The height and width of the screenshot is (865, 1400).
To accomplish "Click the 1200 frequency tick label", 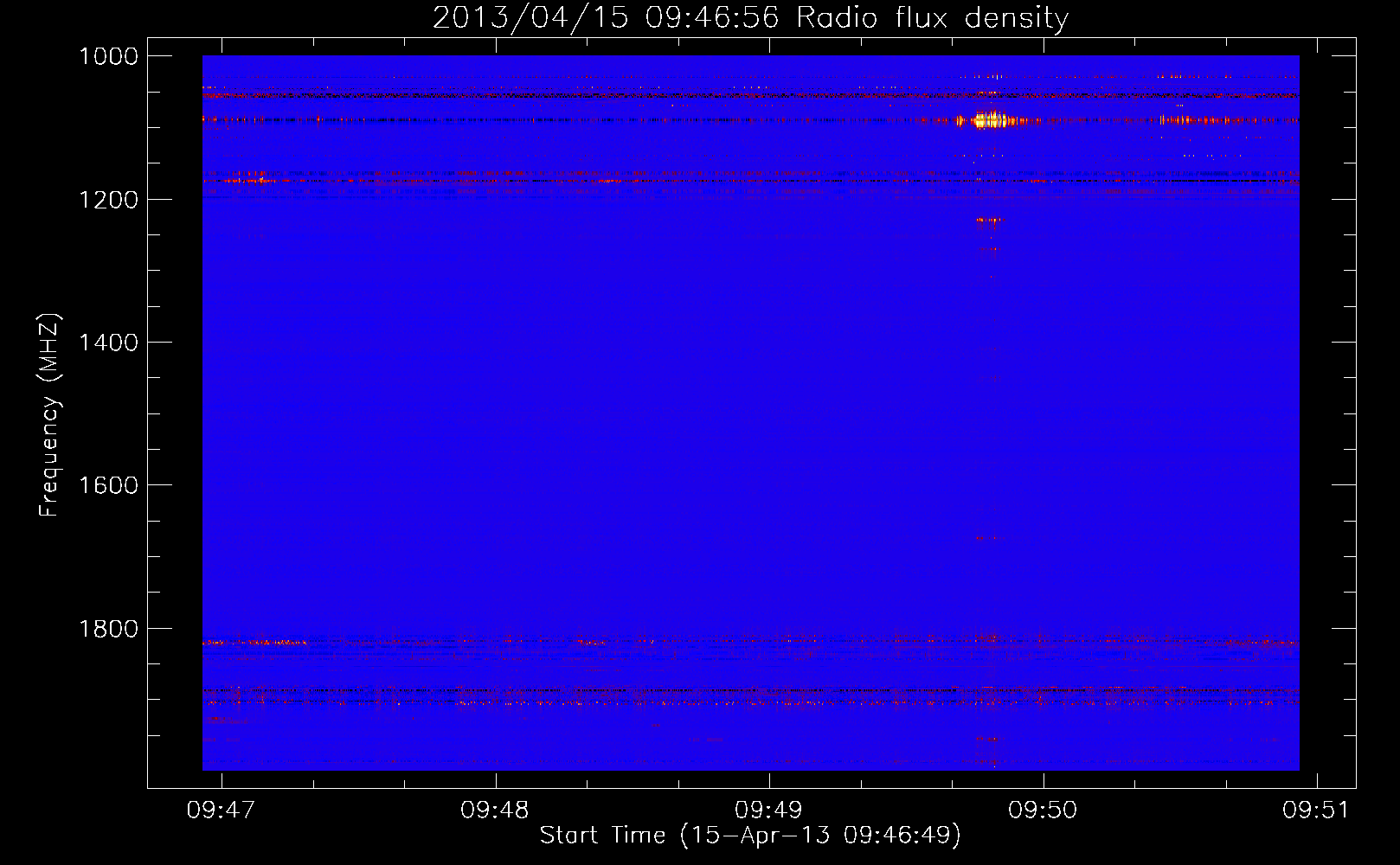I will pos(108,200).
